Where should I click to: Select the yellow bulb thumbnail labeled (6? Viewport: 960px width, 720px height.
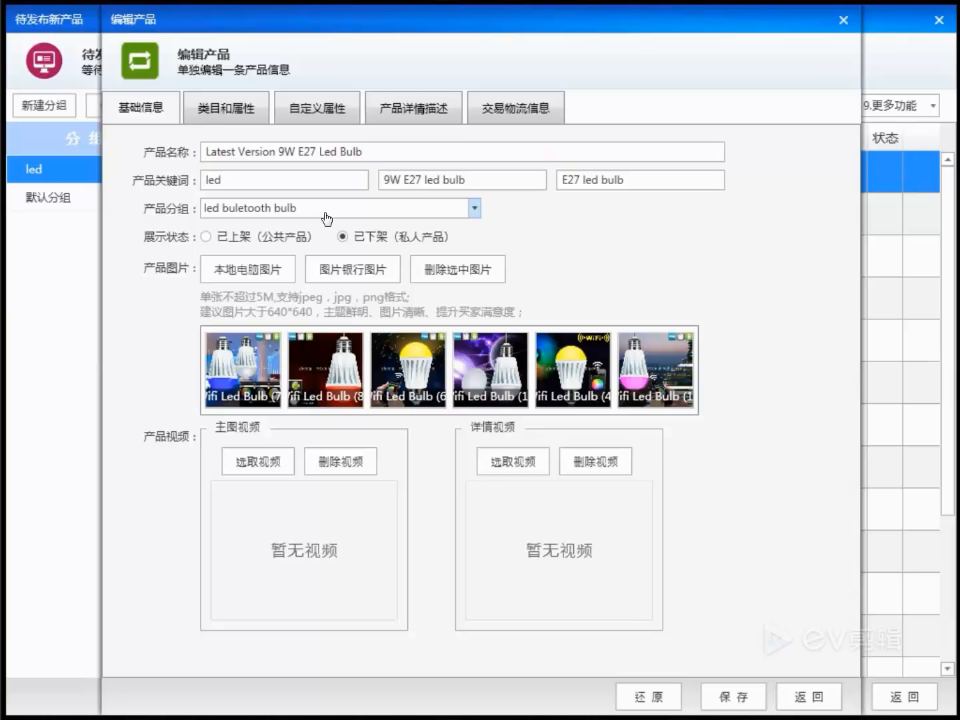[408, 370]
